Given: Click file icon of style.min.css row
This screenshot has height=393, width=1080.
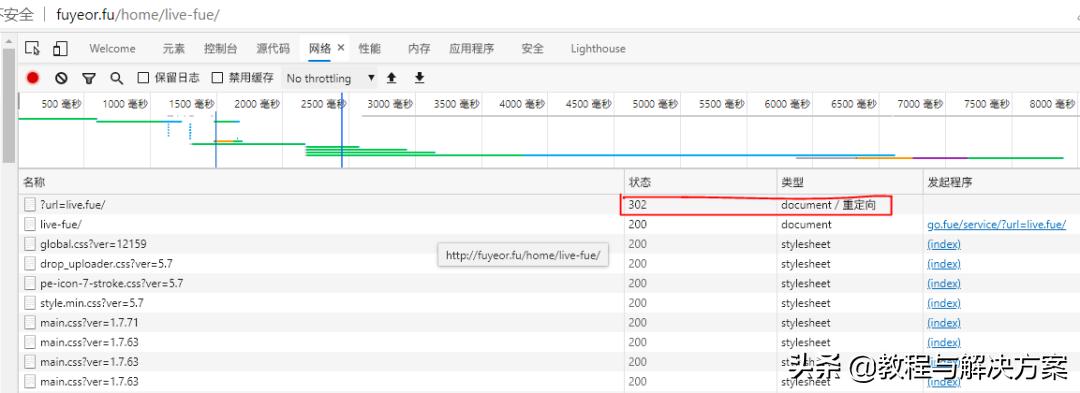Looking at the screenshot, I should 30,303.
